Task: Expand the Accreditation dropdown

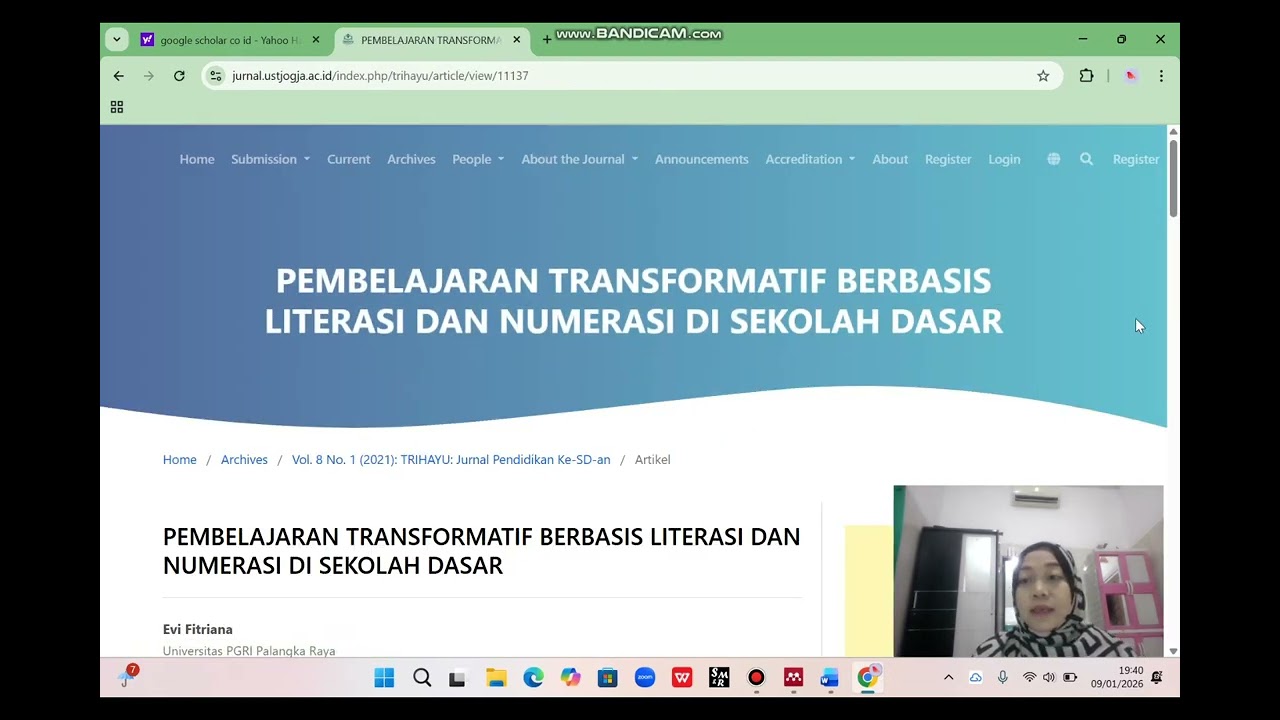Action: (x=810, y=159)
